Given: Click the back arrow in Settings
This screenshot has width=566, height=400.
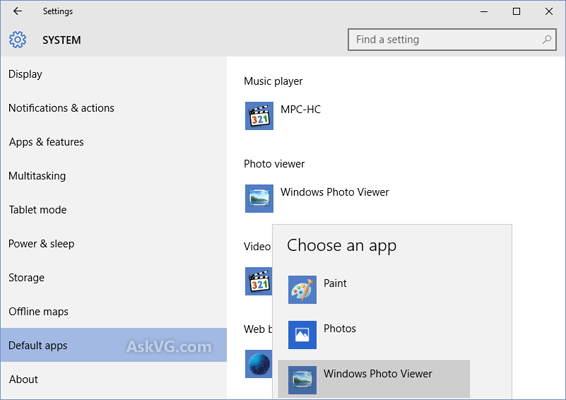Looking at the screenshot, I should (x=17, y=11).
